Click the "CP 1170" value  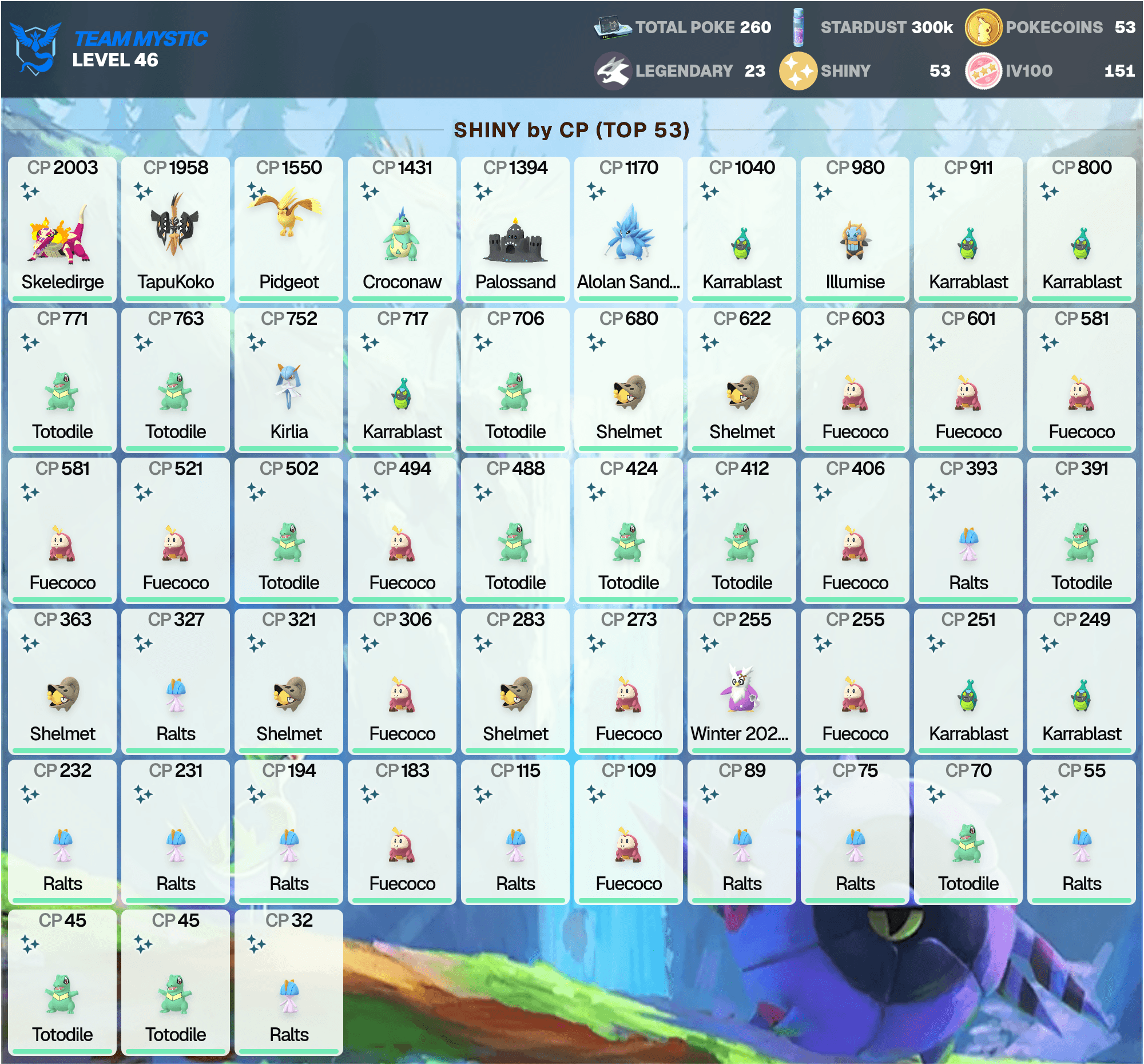point(629,168)
